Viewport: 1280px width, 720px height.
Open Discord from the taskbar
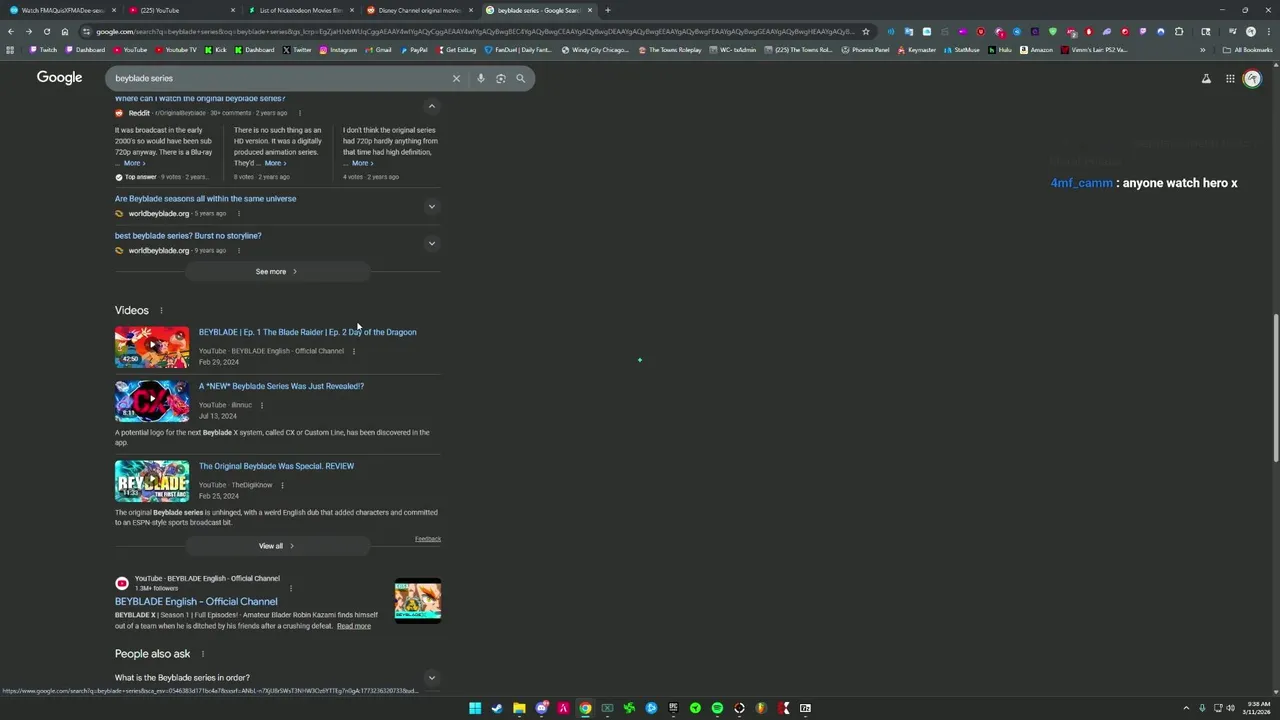pyautogui.click(x=541, y=708)
